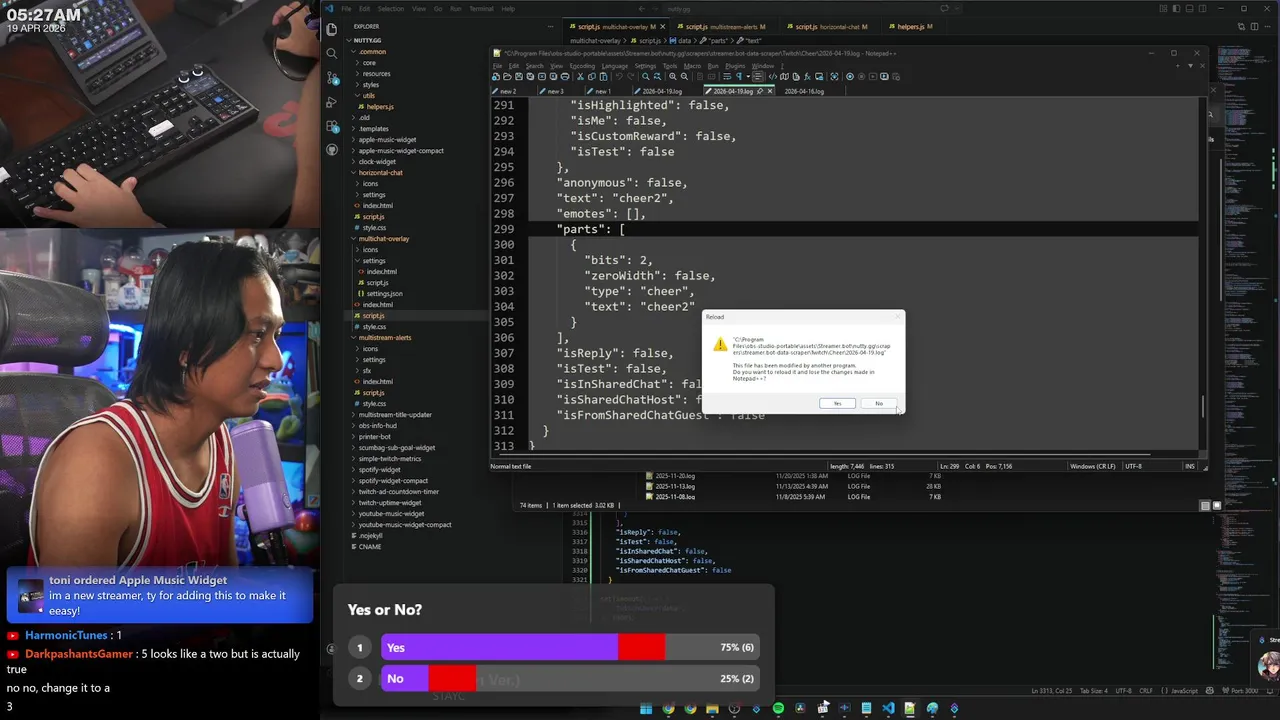Click JavaScript language mode in status bar
The height and width of the screenshot is (720, 1280).
[1184, 691]
